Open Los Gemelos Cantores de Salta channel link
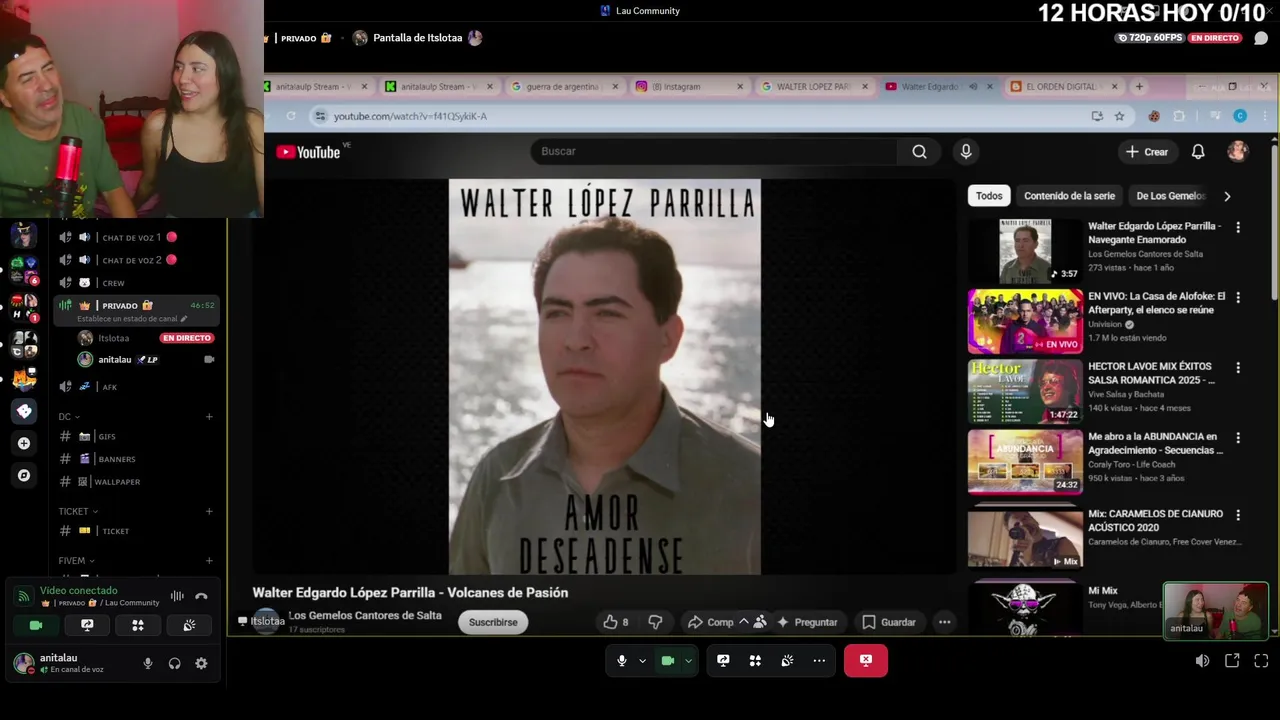This screenshot has width=1280, height=720. (365, 615)
